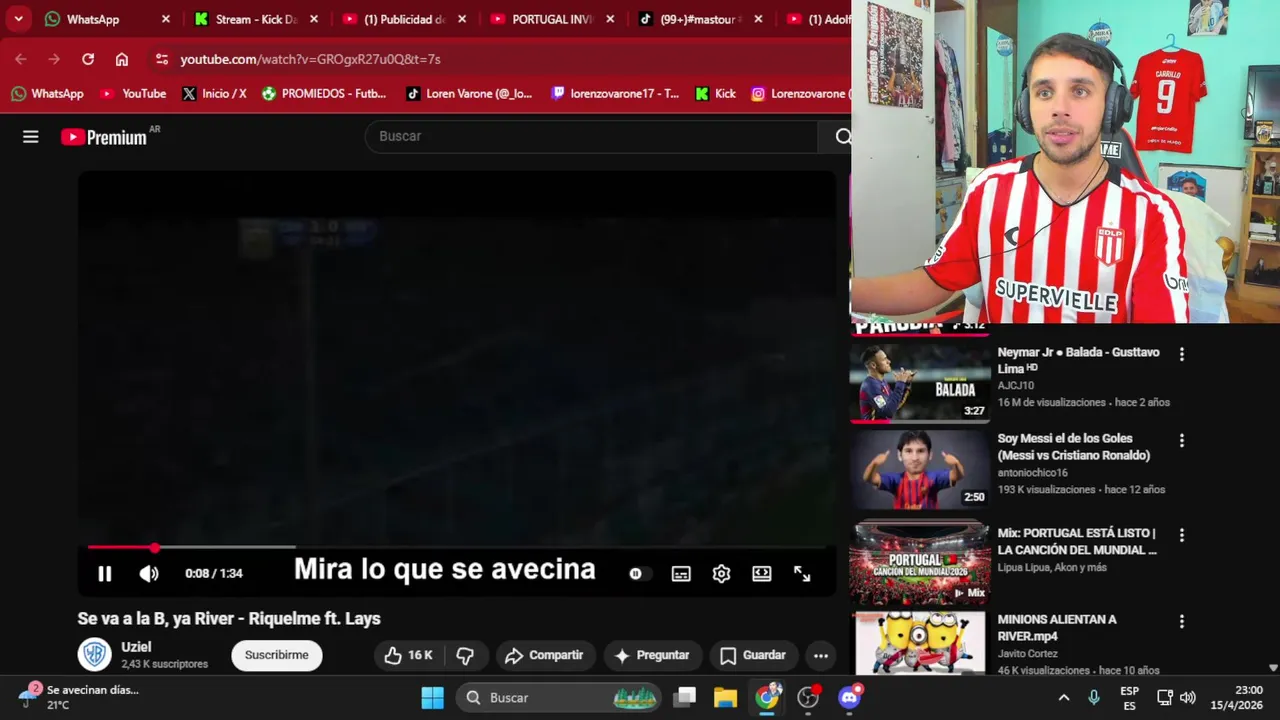Switch to the (1) Adolf tab
The height and width of the screenshot is (720, 1280).
816,19
